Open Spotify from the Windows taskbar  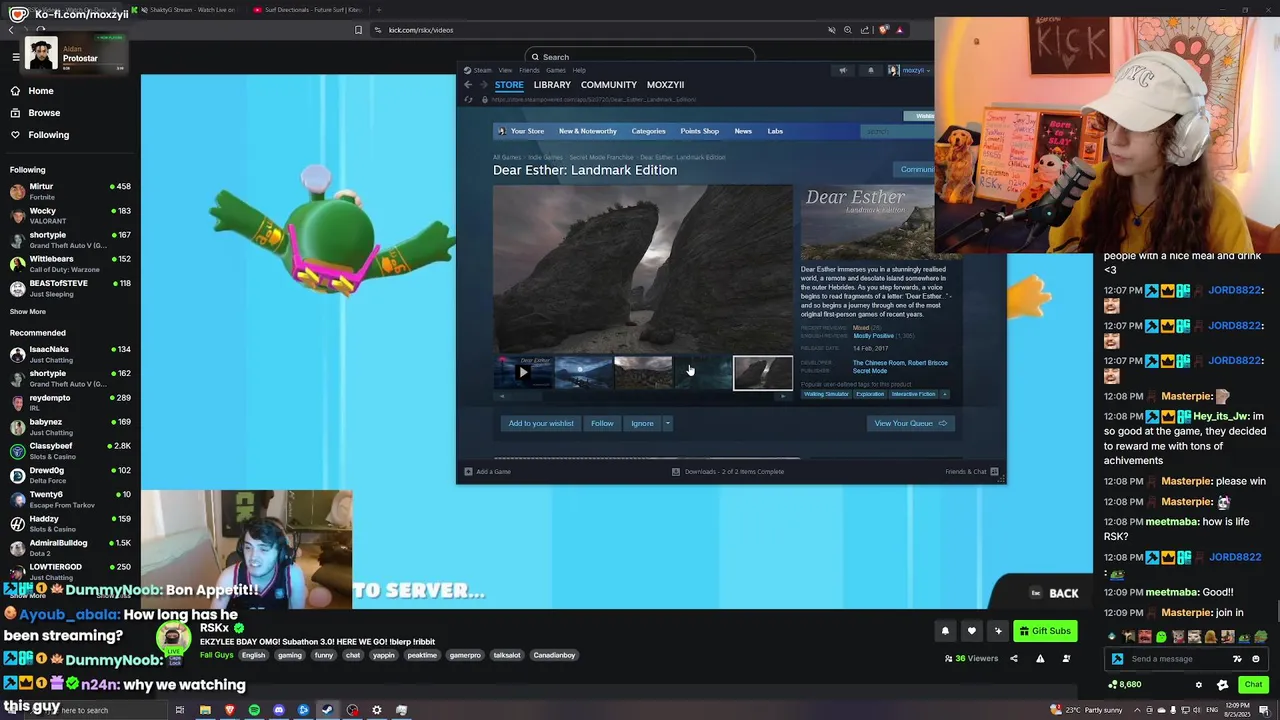(254, 710)
